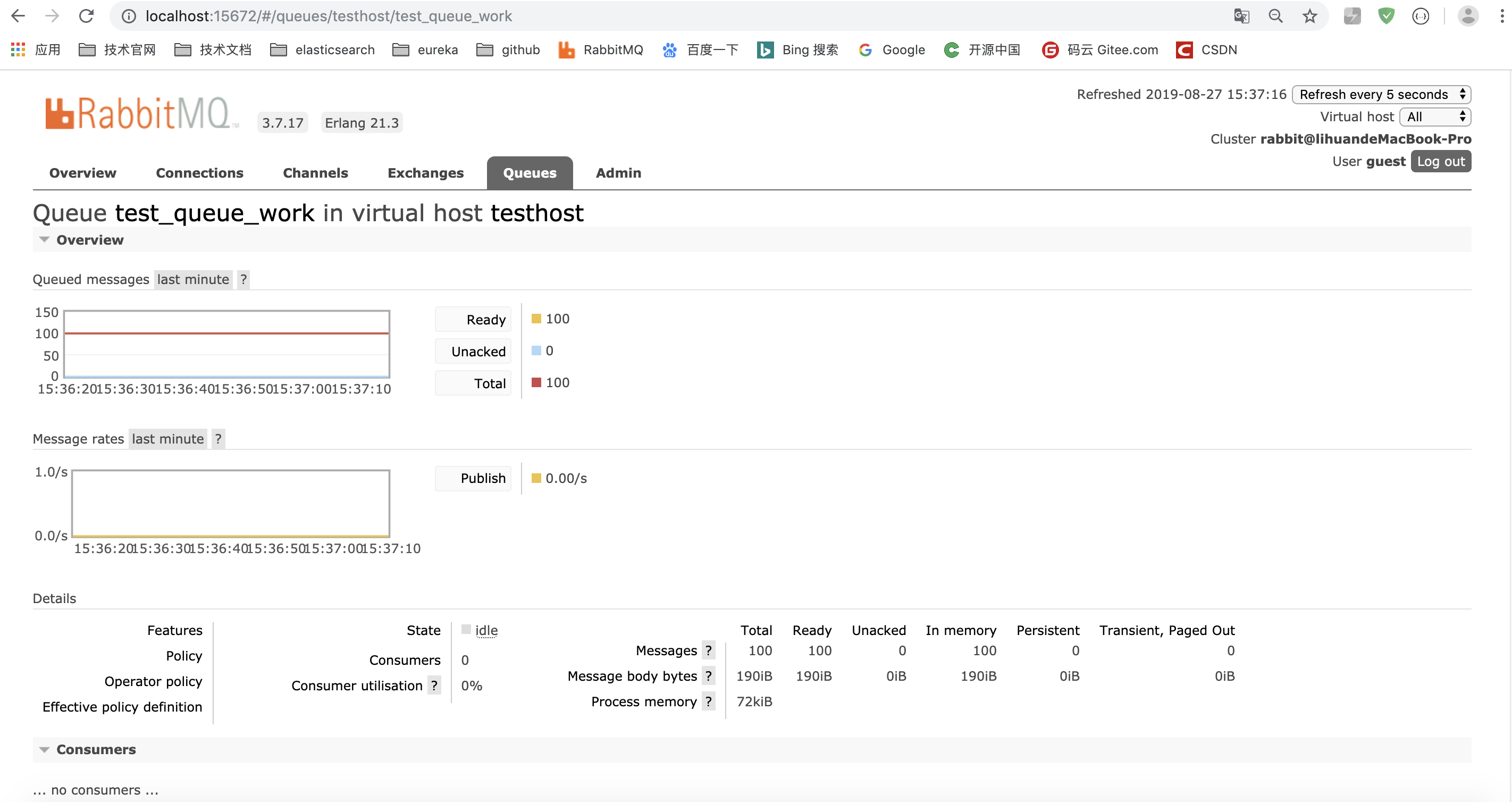
Task: Click the RabbitMQ logo
Action: 142,113
